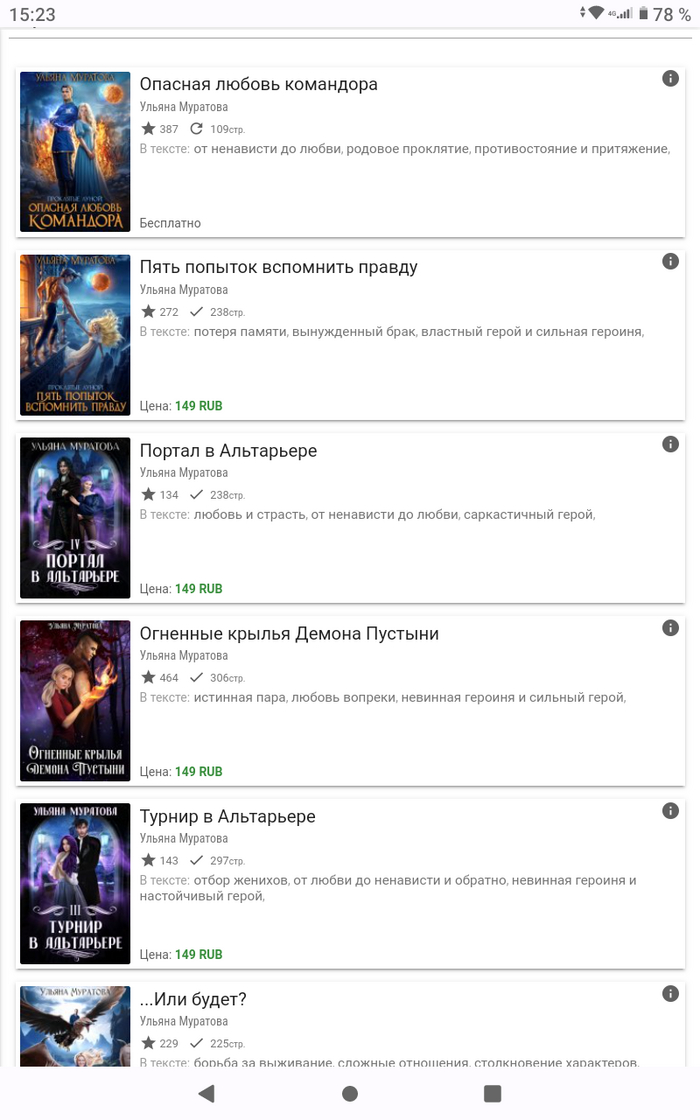Tap info icon for Пять попыток вспомнить правду
700x1120 pixels.
pyautogui.click(x=670, y=261)
